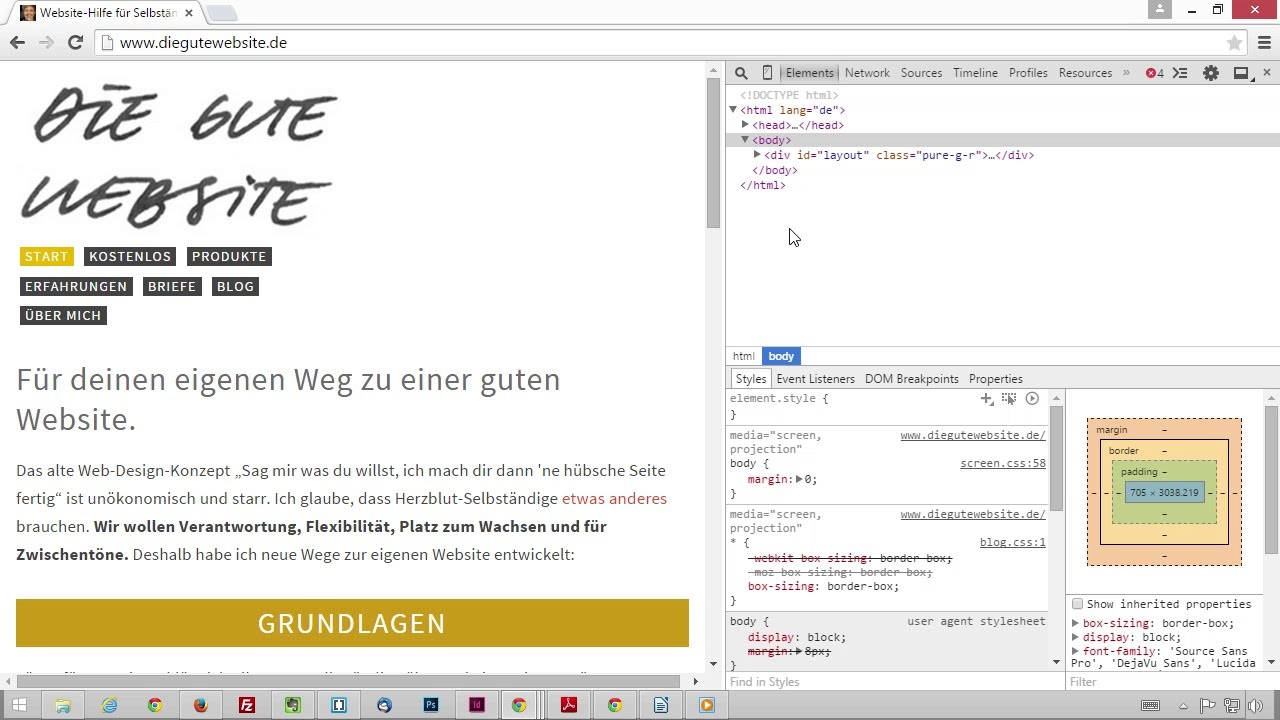Bookmark this page with the star
The image size is (1280, 720).
coord(1234,43)
